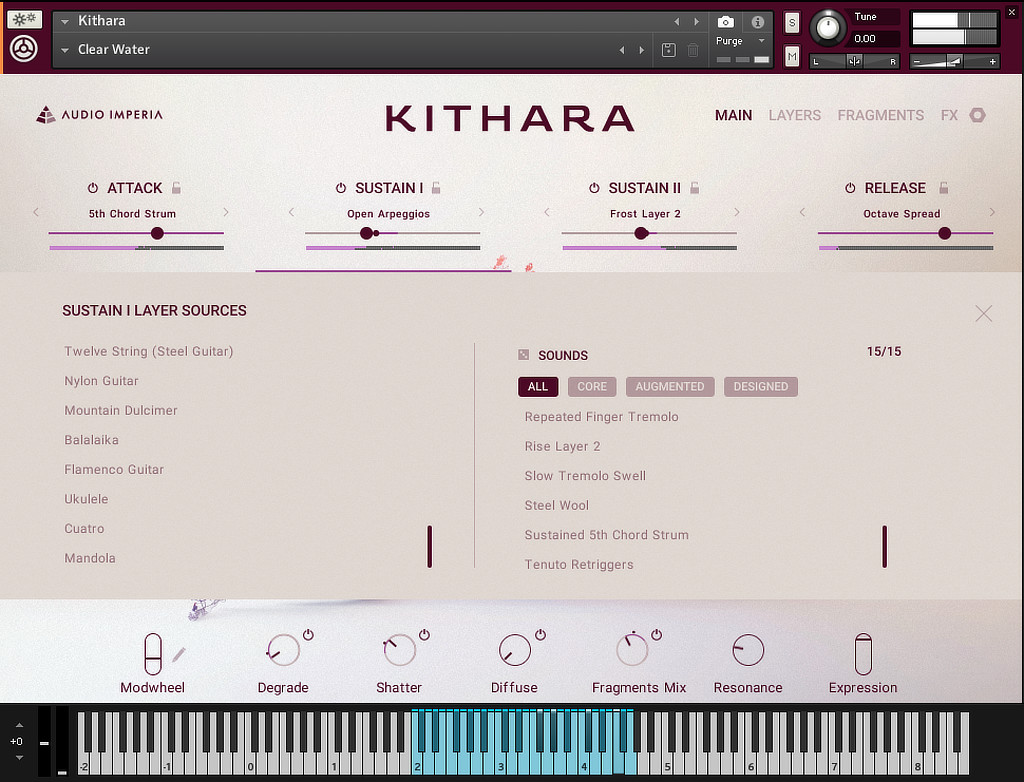Toggle RELEASE layer power button
1024x782 pixels.
click(850, 188)
